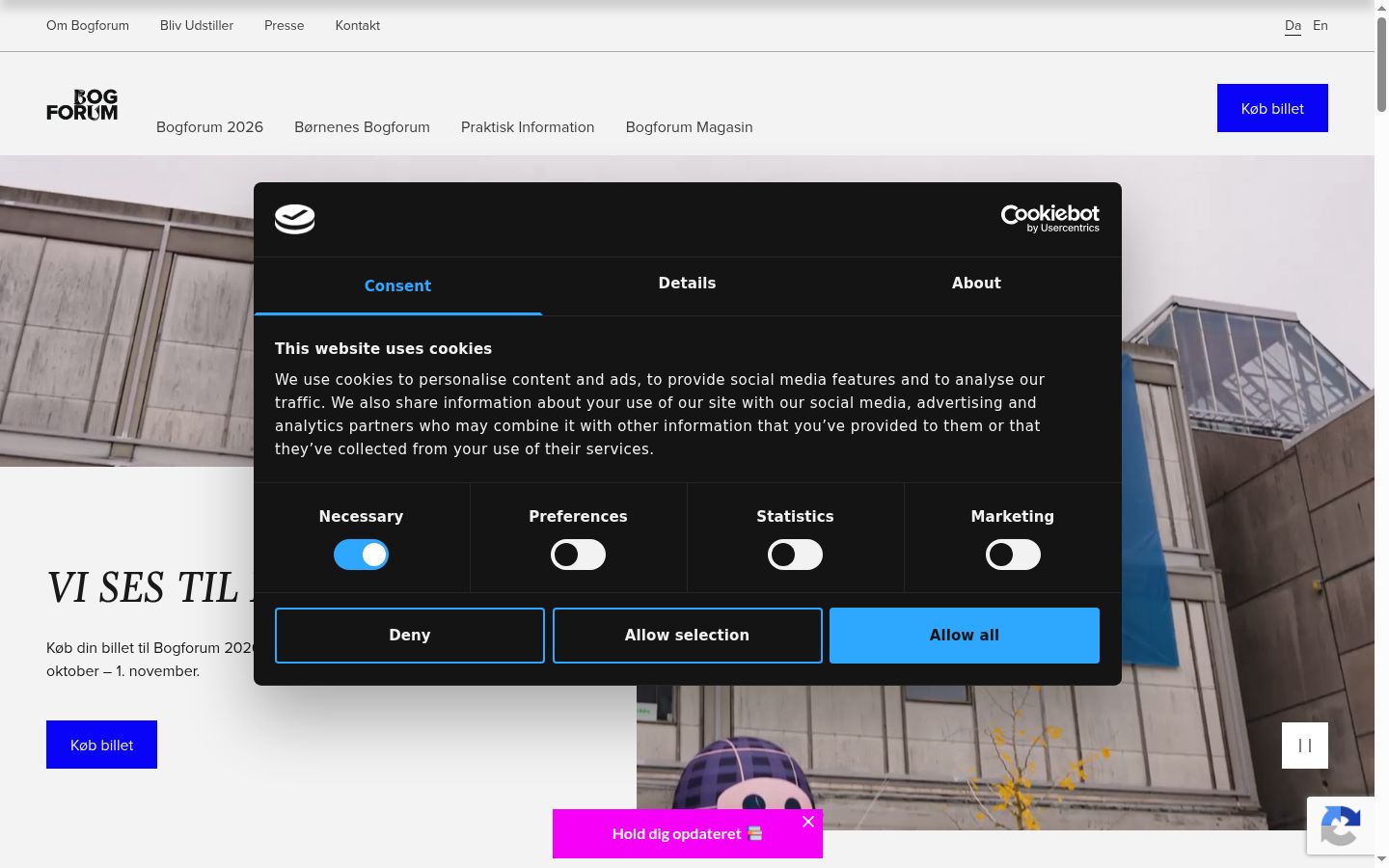This screenshot has height=868, width=1389.
Task: Open Børnenes Bogforum menu
Action: (x=362, y=127)
